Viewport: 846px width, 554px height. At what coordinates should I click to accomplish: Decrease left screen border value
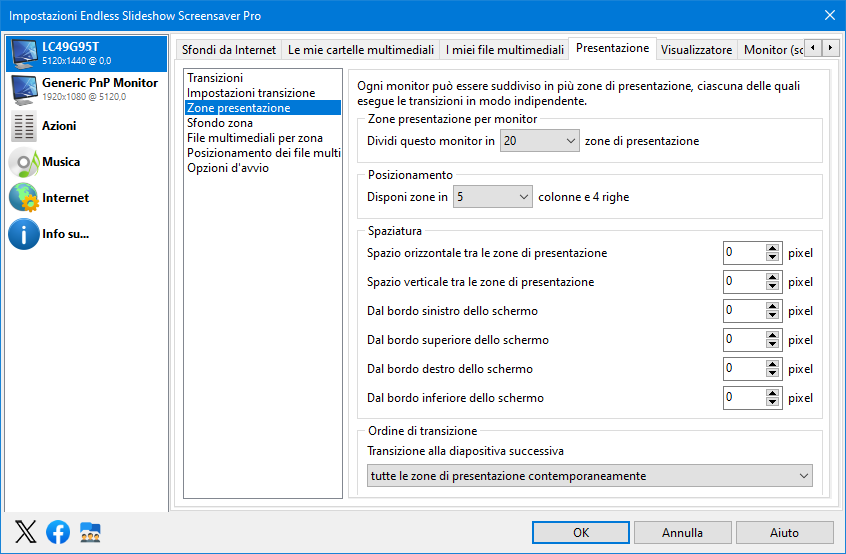(773, 316)
